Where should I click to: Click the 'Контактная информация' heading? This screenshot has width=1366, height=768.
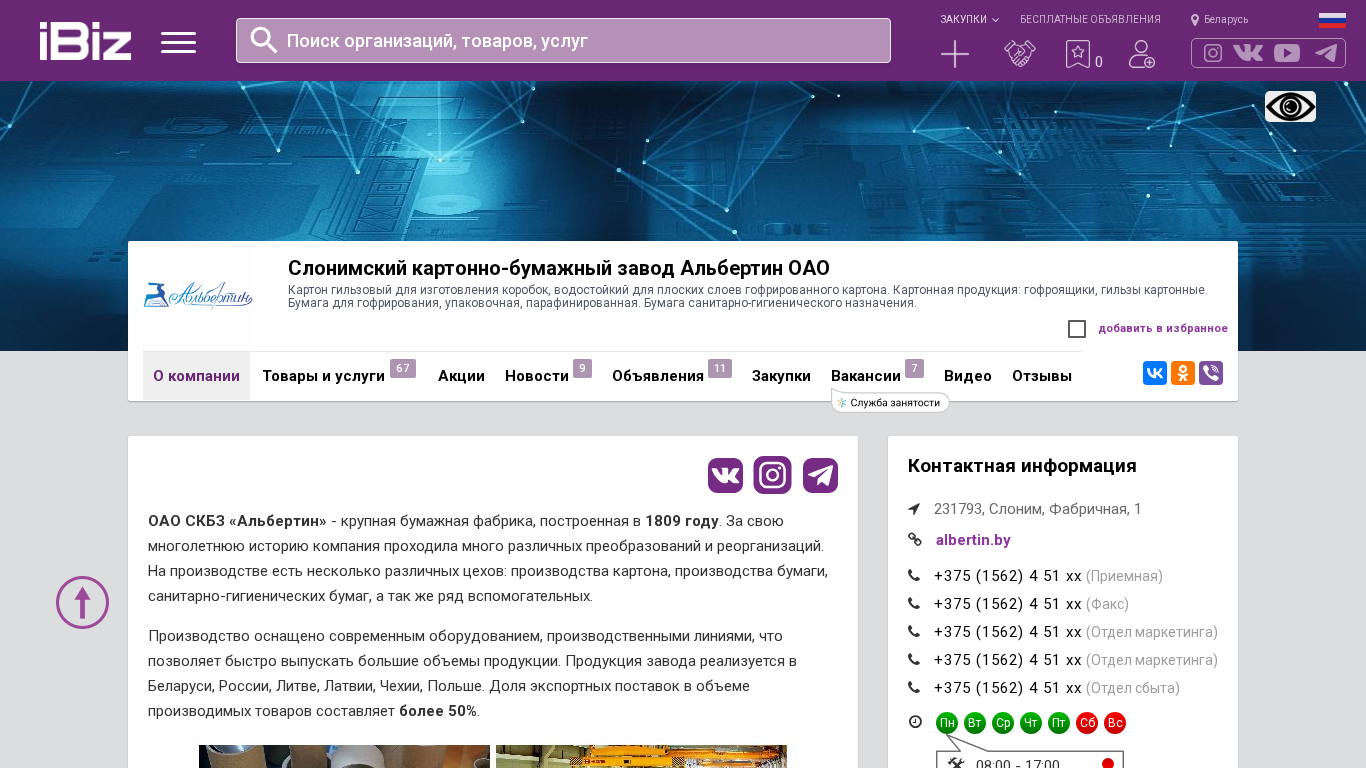(x=1022, y=466)
